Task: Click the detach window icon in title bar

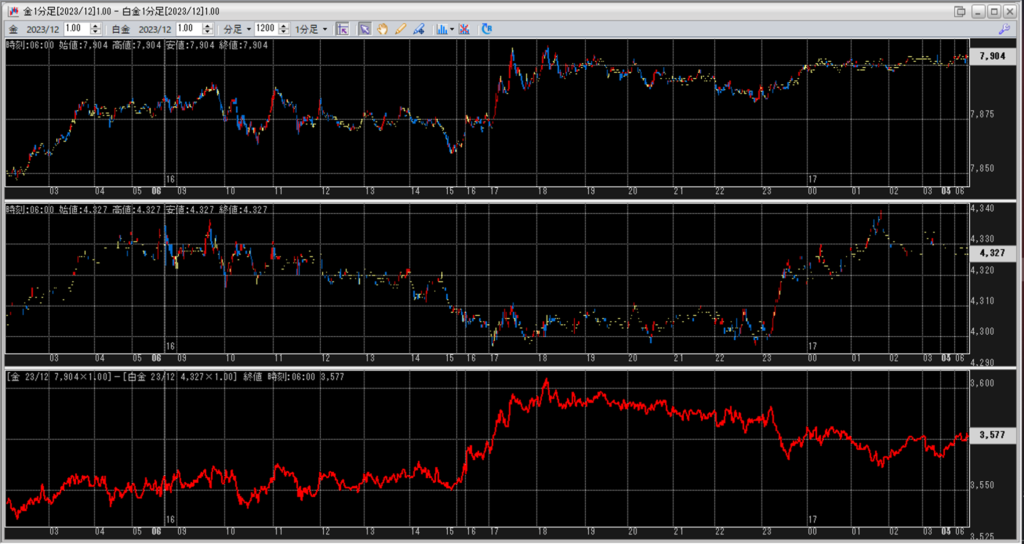Action: click(x=960, y=10)
